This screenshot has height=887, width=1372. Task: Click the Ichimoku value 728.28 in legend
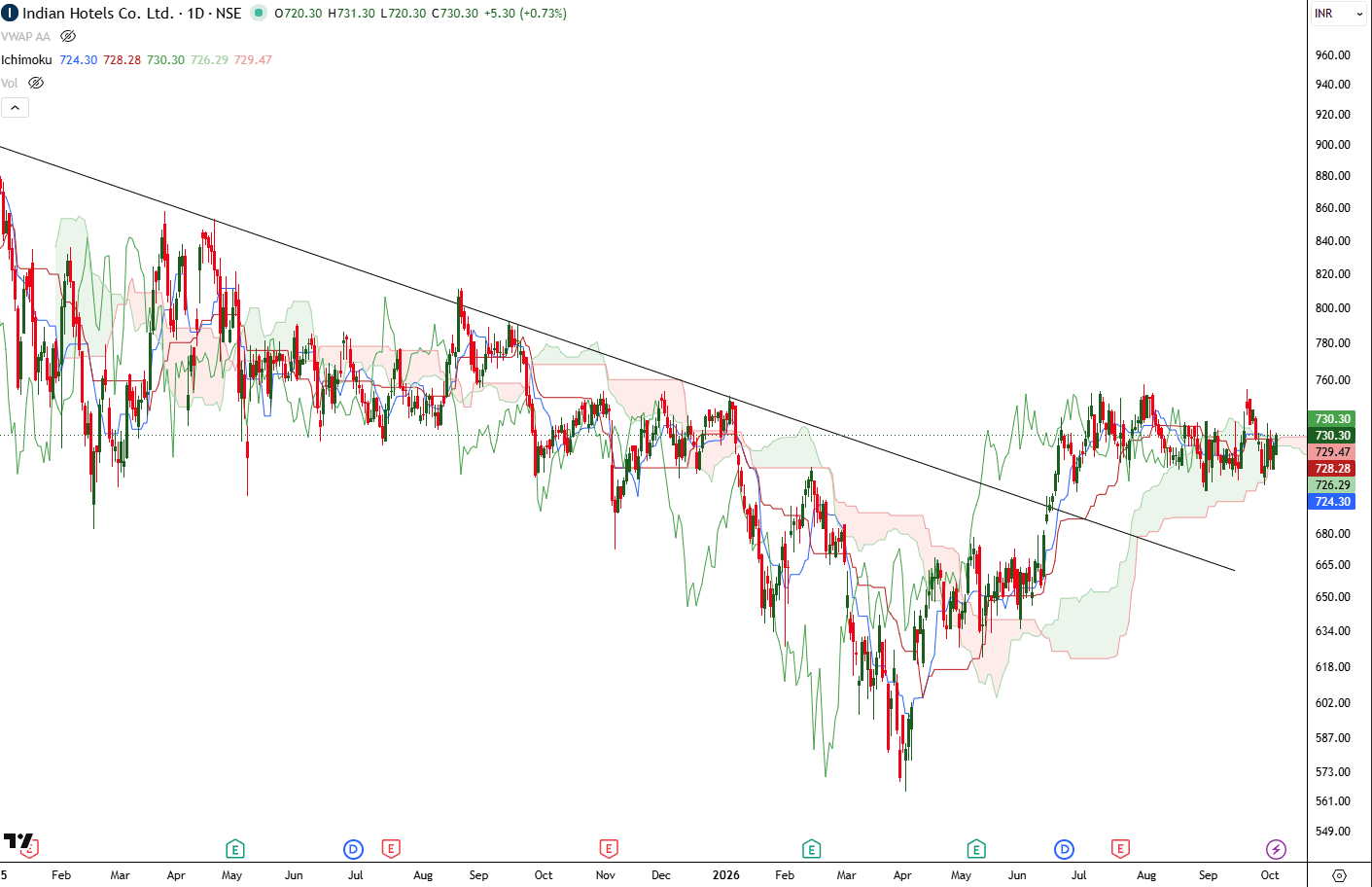point(123,59)
